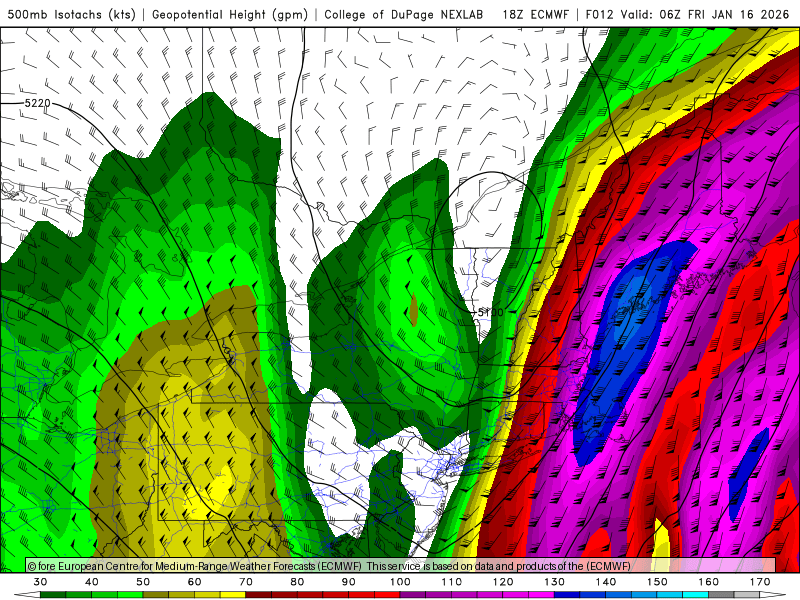This screenshot has width=800, height=600.
Task: Click the small brown isotach maximum near 5100 contour
Action: [413, 310]
